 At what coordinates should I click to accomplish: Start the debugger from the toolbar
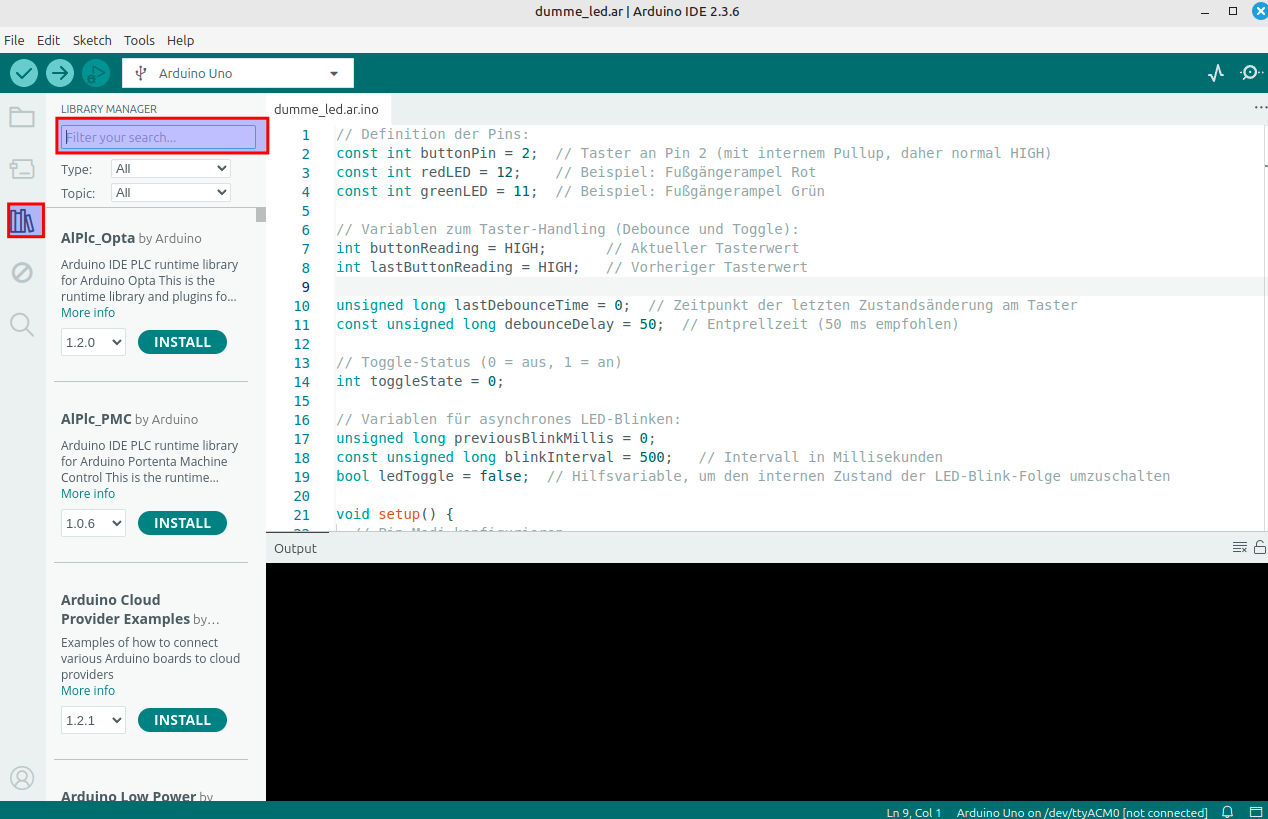pos(96,73)
